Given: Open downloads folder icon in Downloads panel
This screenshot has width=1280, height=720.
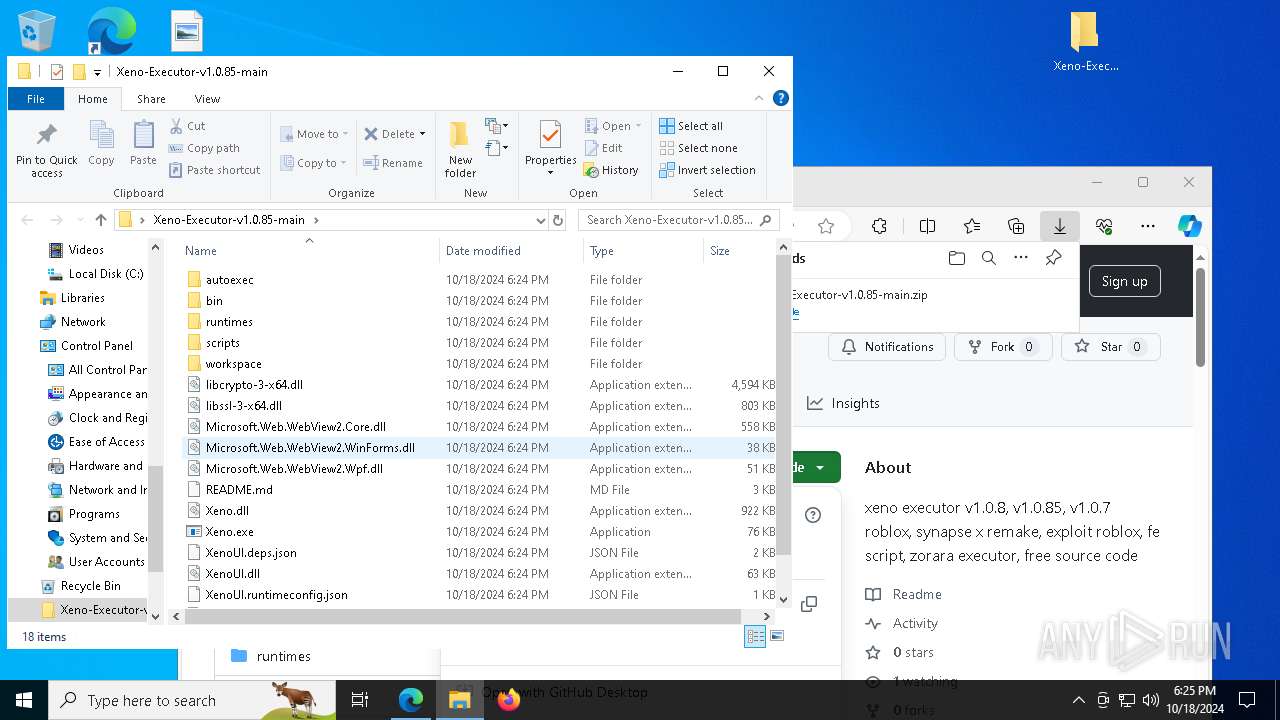Looking at the screenshot, I should [957, 258].
